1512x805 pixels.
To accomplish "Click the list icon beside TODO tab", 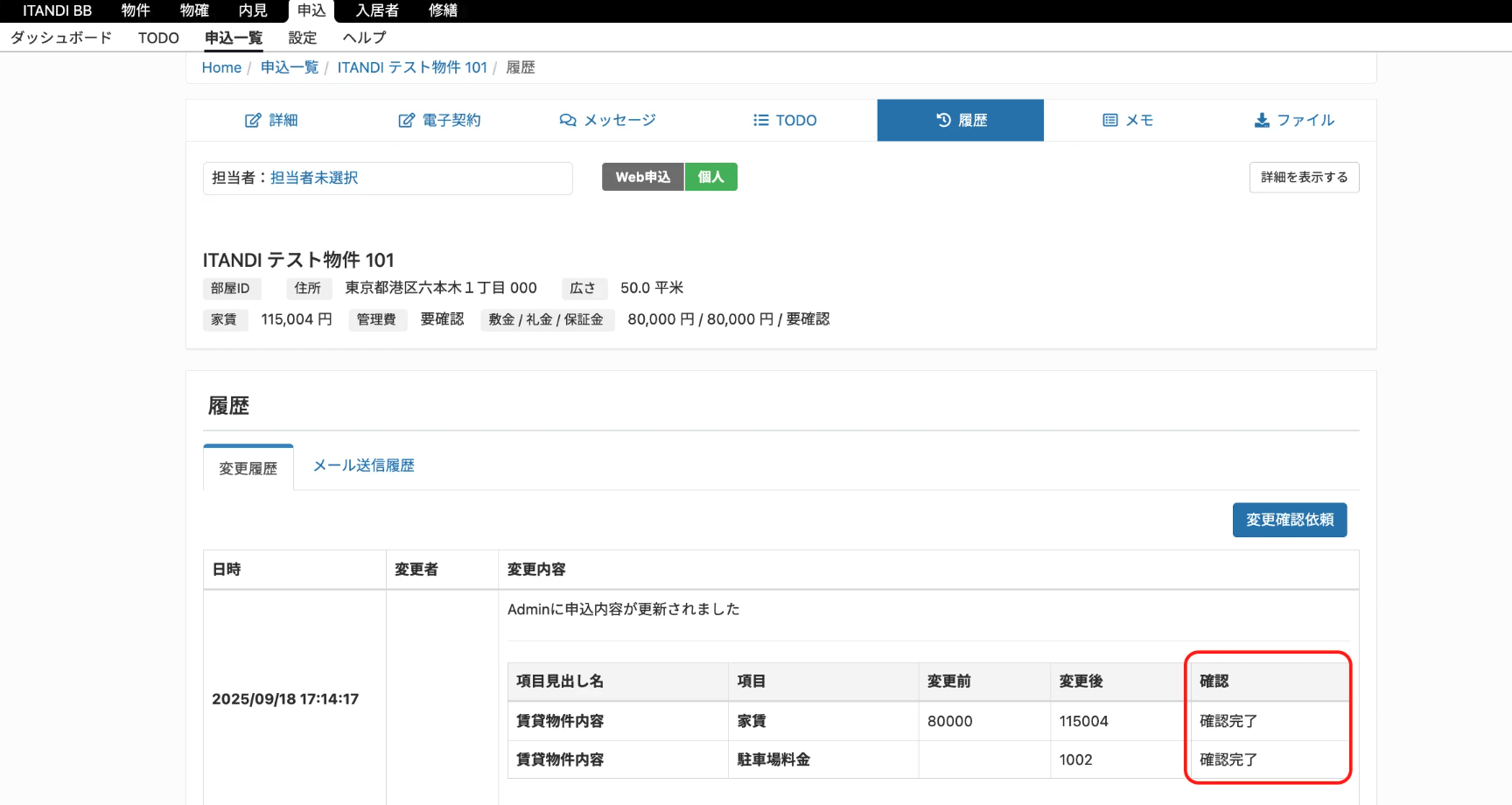I will 761,121.
